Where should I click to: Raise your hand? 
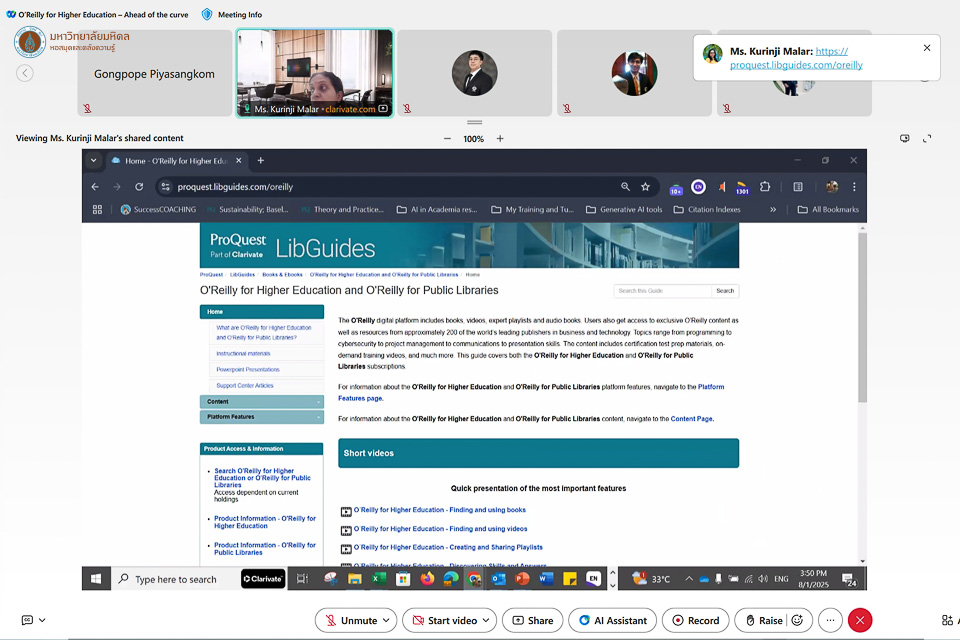[762, 620]
